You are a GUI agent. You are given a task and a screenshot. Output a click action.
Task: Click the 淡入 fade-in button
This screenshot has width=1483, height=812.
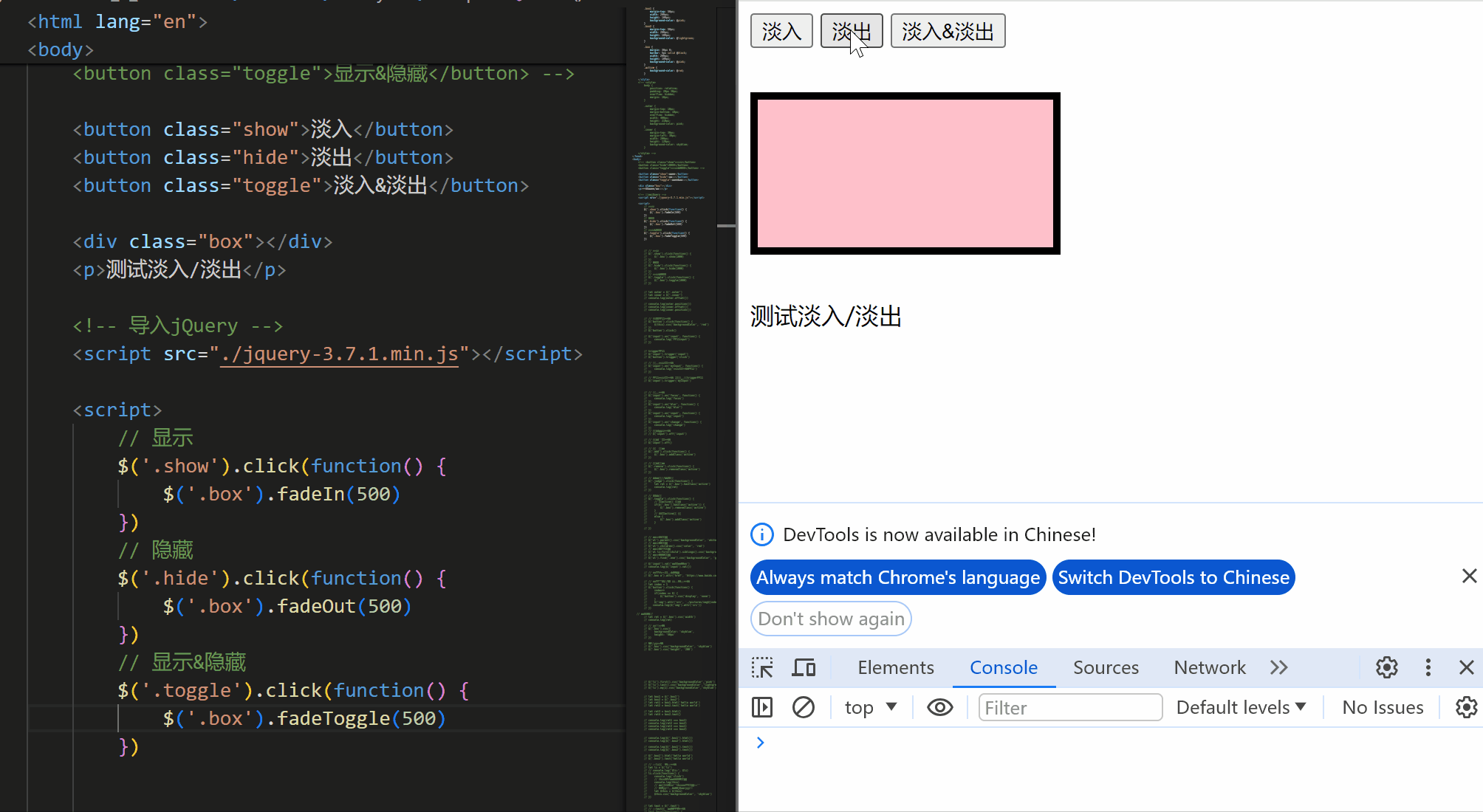point(781,32)
